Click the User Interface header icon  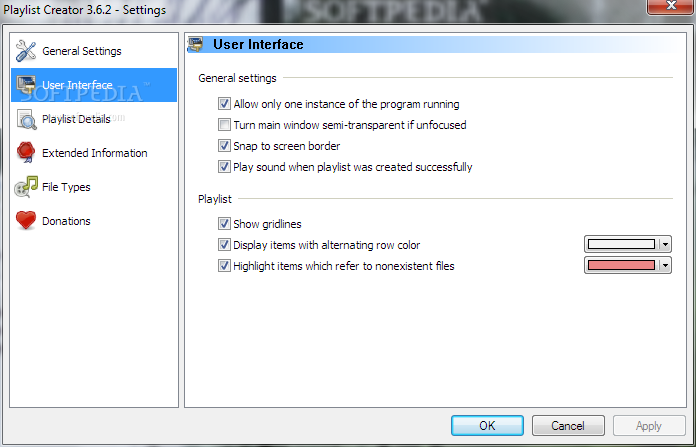tap(195, 44)
